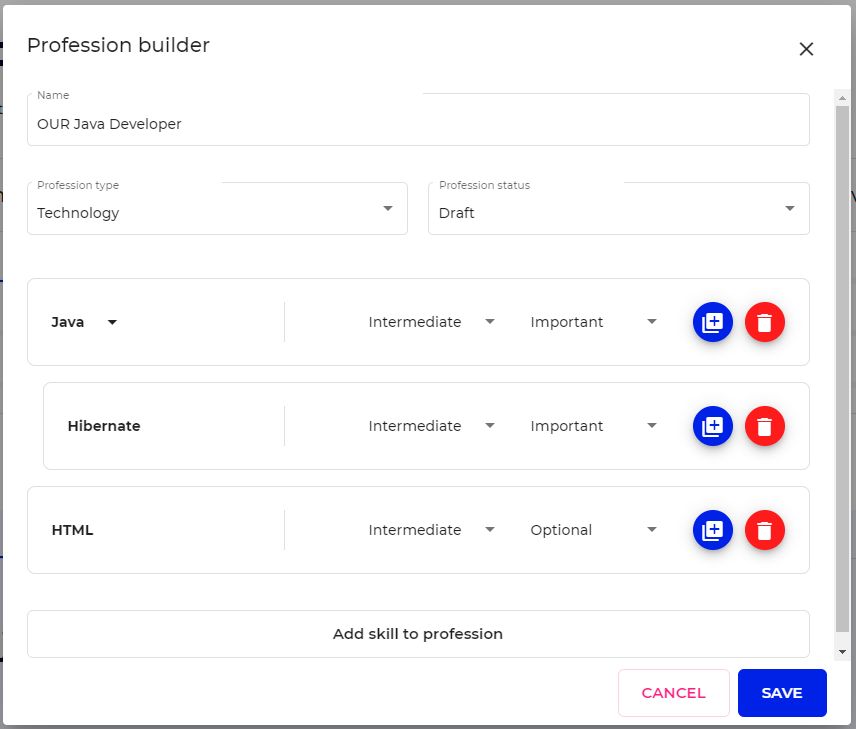
Task: Collapse the Java skill using its arrow
Action: click(112, 322)
